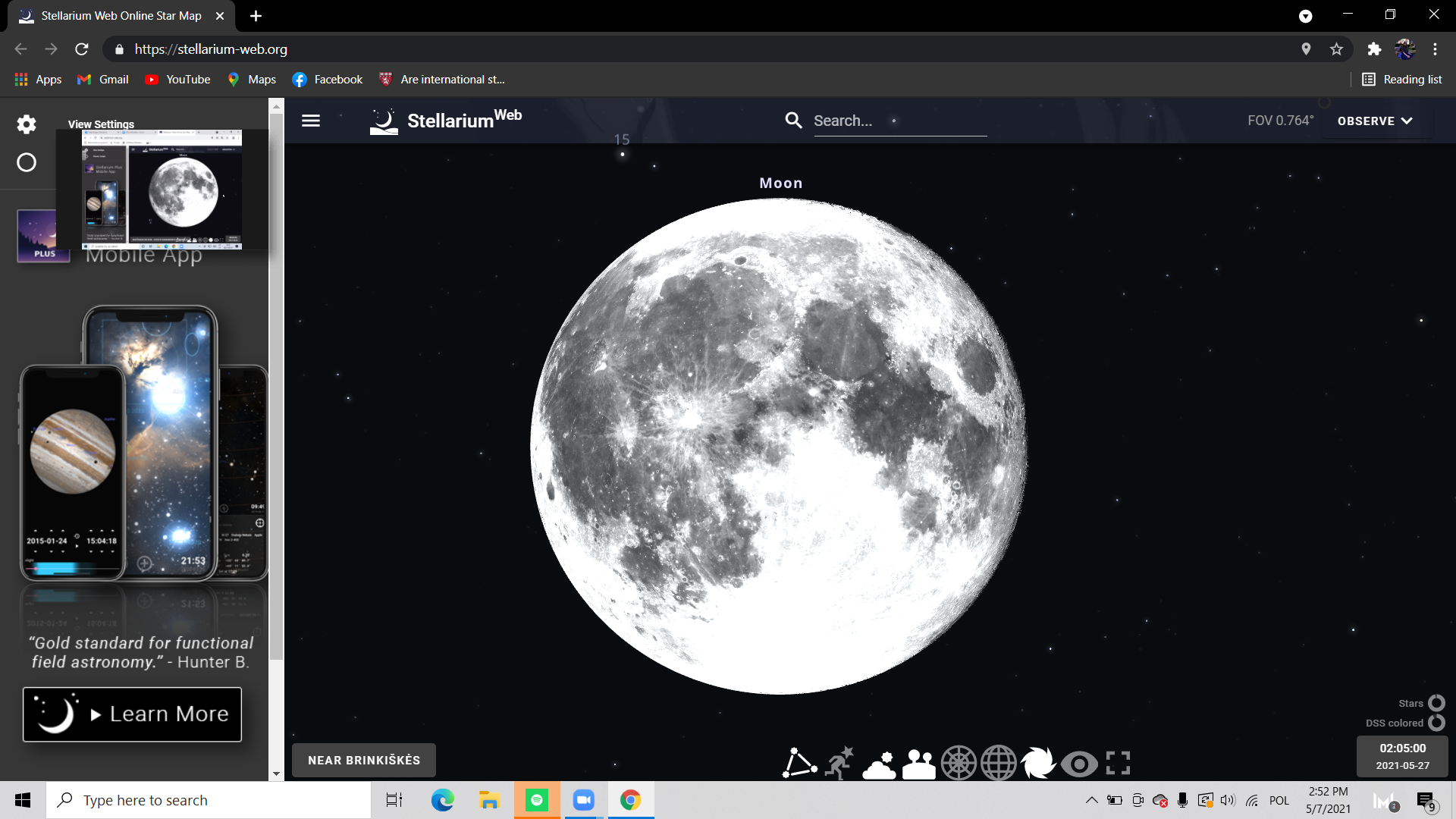
Task: Enter fullscreen mode via bracket icon
Action: tap(1118, 763)
